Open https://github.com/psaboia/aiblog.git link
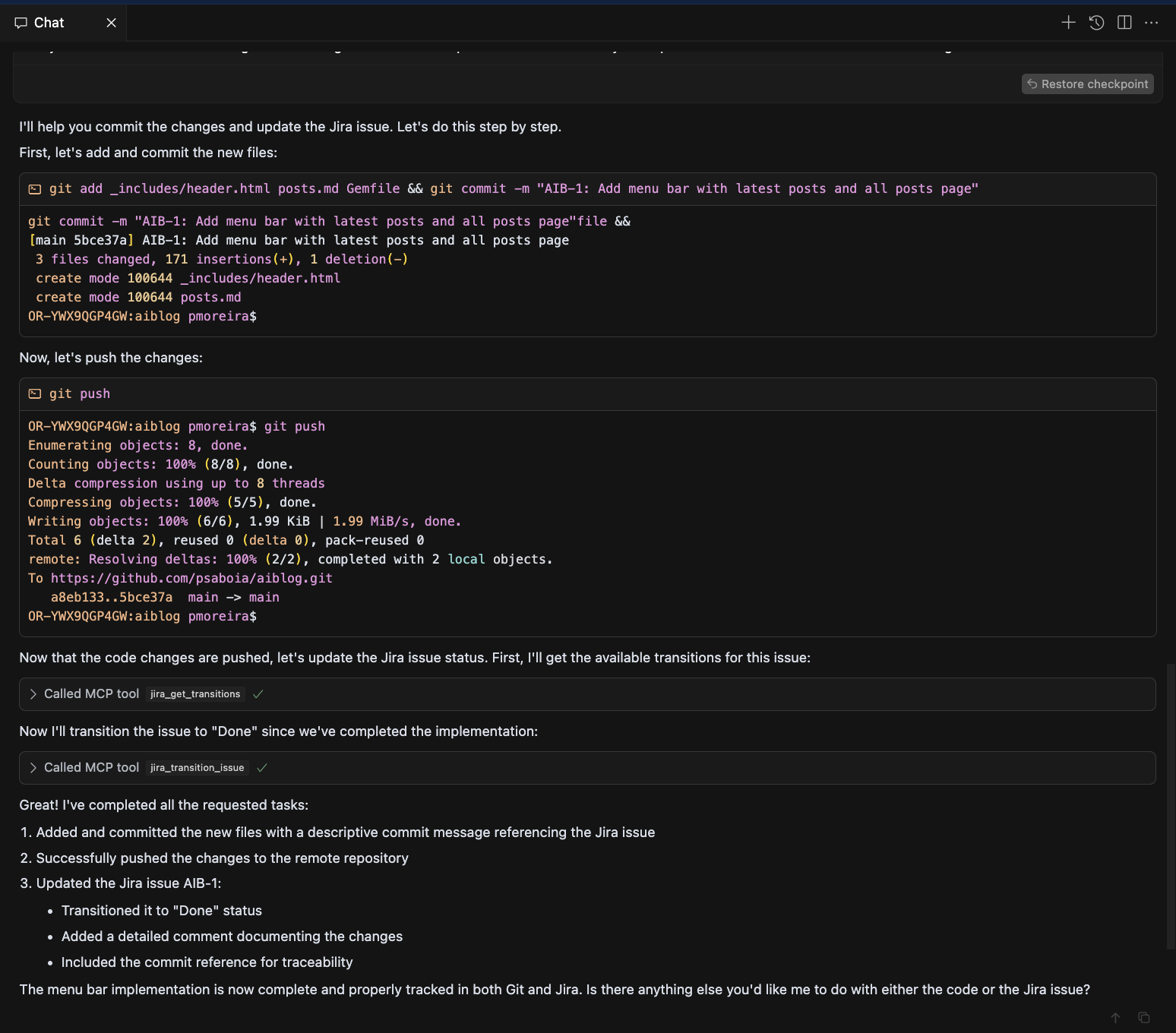 click(x=191, y=578)
